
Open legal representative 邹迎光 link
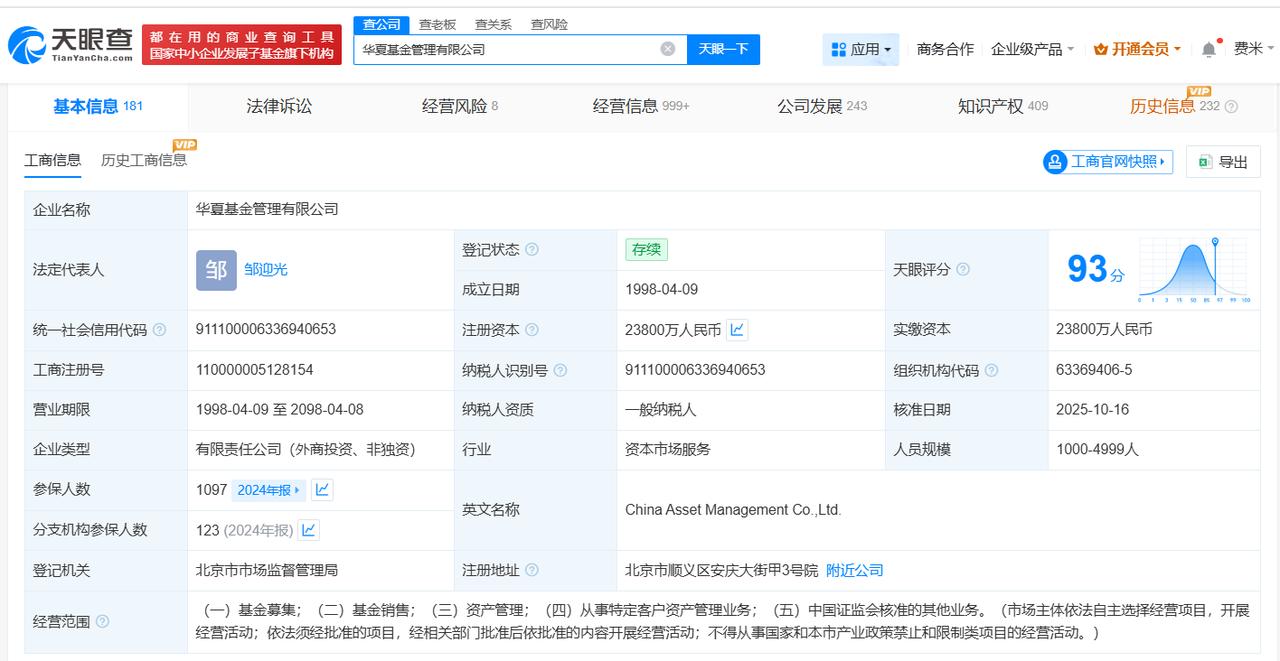click(x=266, y=269)
